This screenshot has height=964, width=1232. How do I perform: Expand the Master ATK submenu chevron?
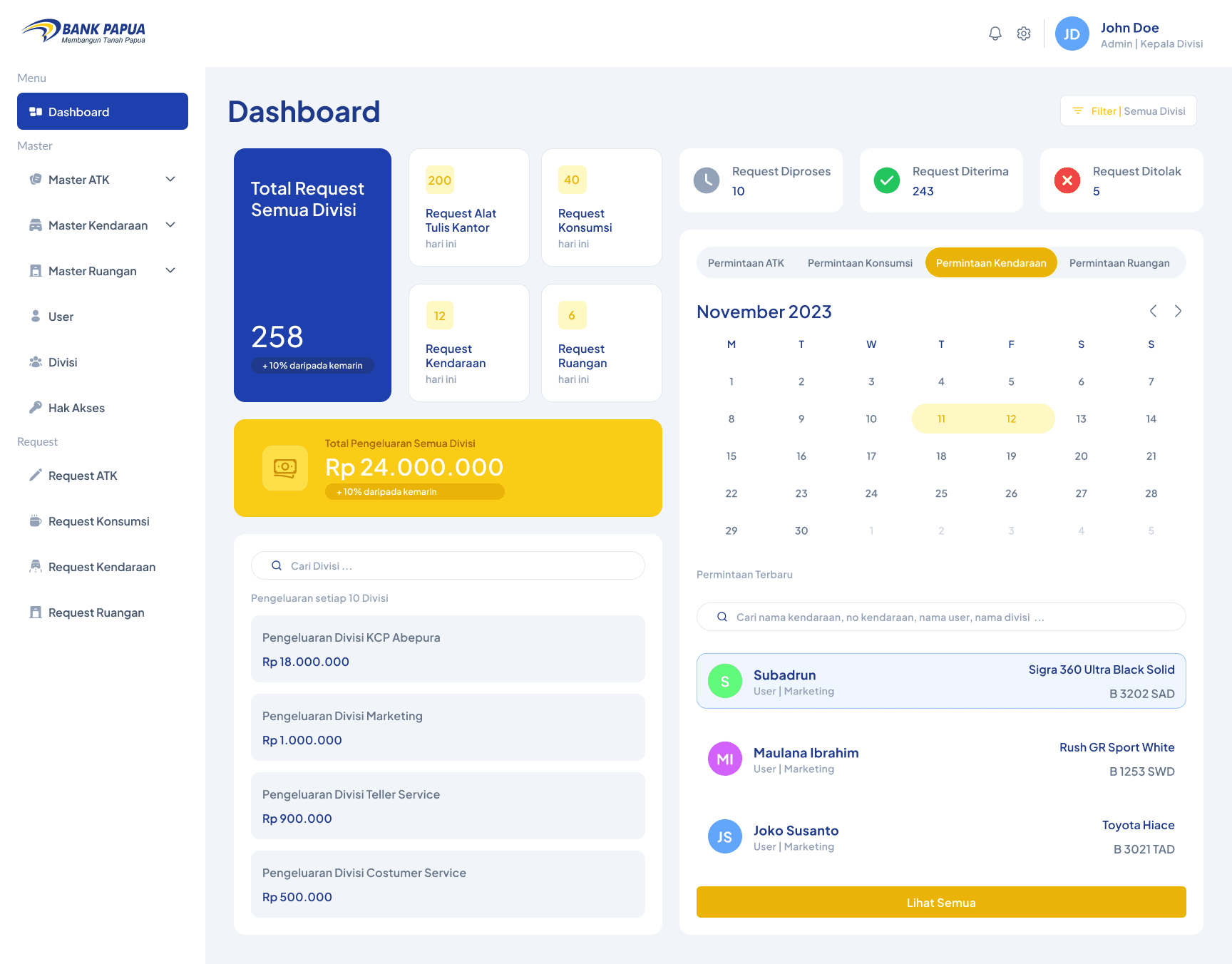pyautogui.click(x=170, y=179)
